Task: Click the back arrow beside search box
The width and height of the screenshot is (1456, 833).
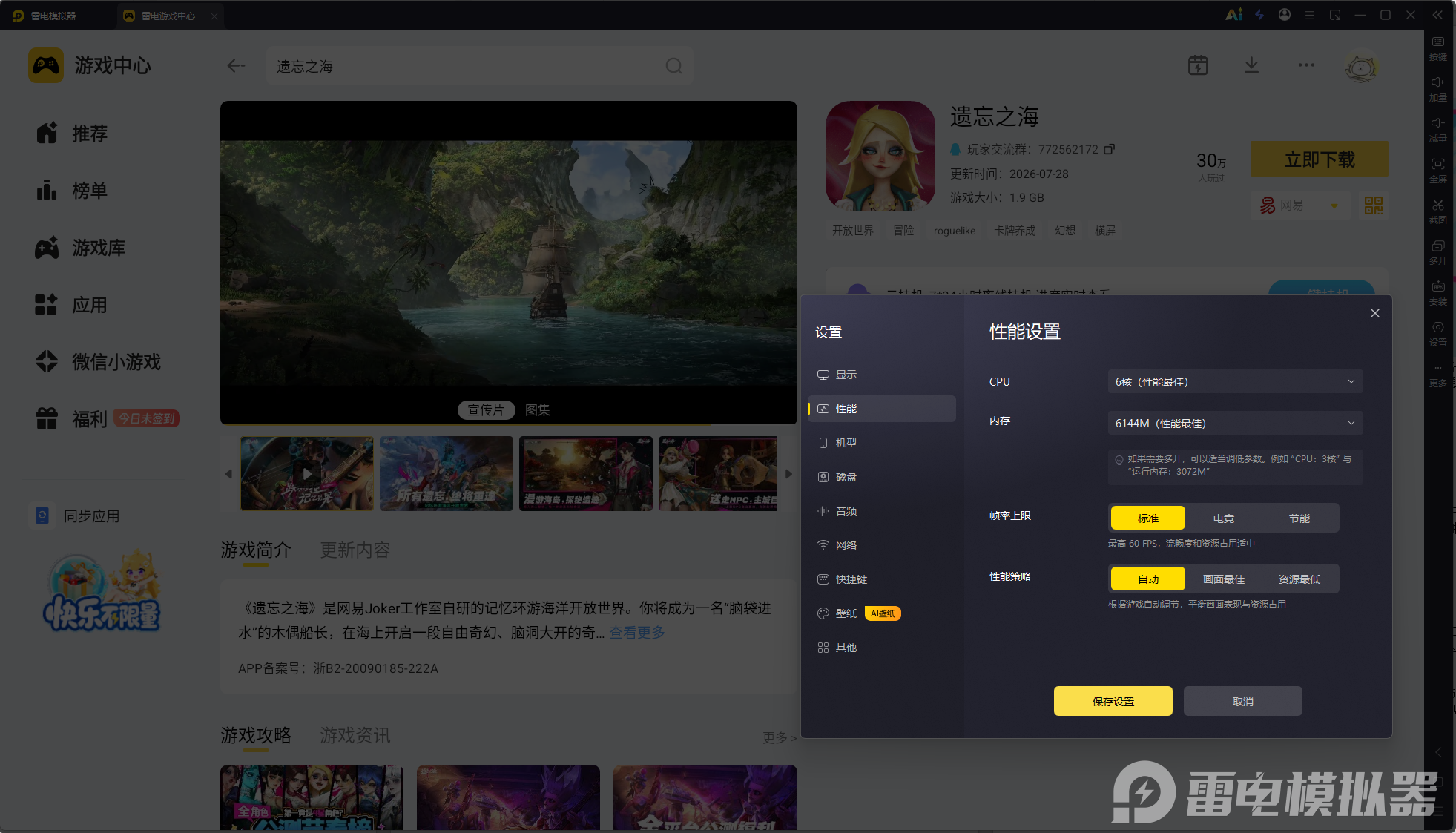Action: click(x=236, y=66)
